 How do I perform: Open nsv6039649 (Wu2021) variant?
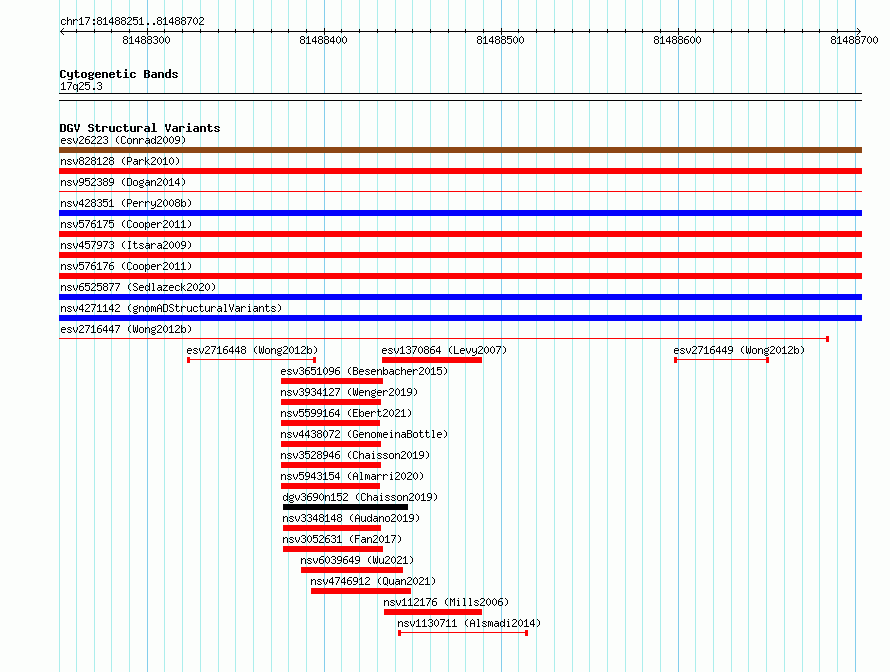[x=357, y=560]
